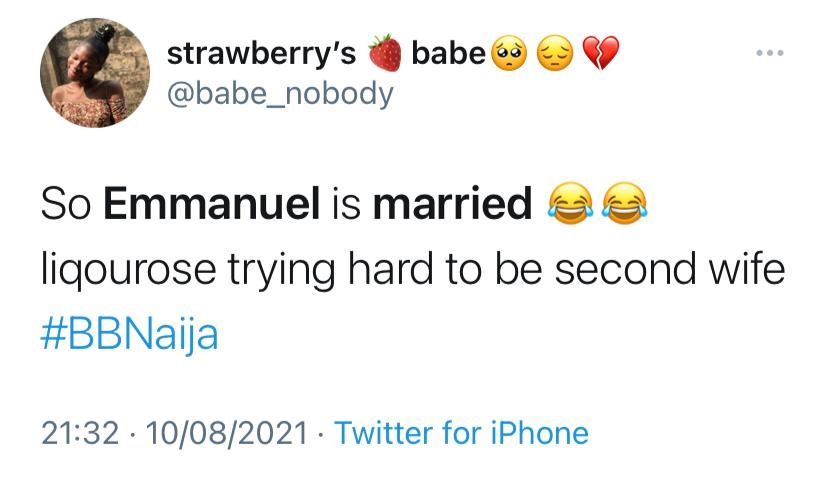Click the strawberry emoji in the display name
This screenshot has height=478, width=828.
[385, 54]
